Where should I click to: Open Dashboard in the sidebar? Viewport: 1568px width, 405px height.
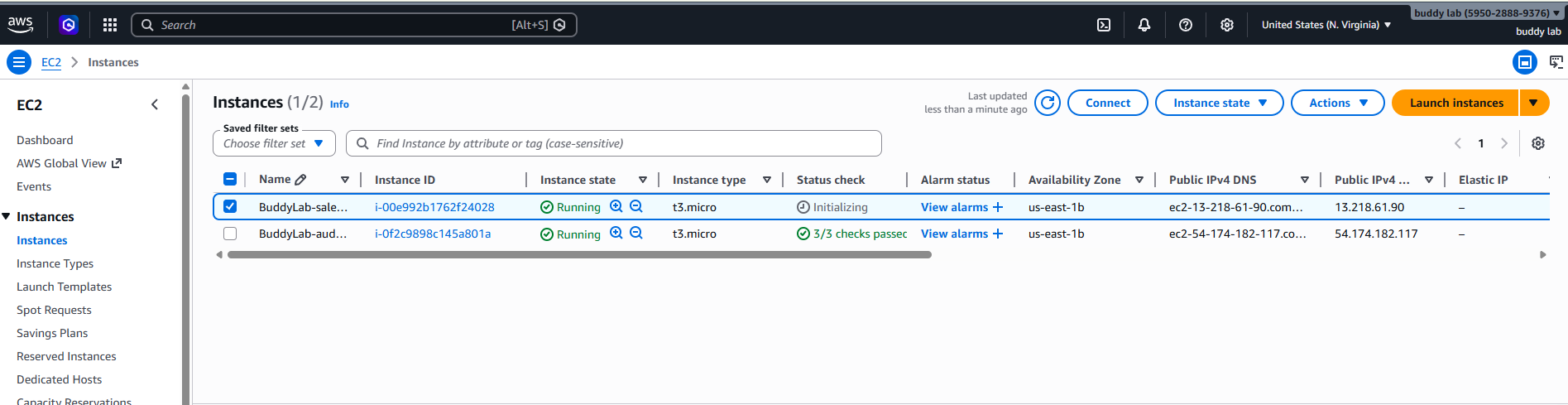tap(45, 140)
